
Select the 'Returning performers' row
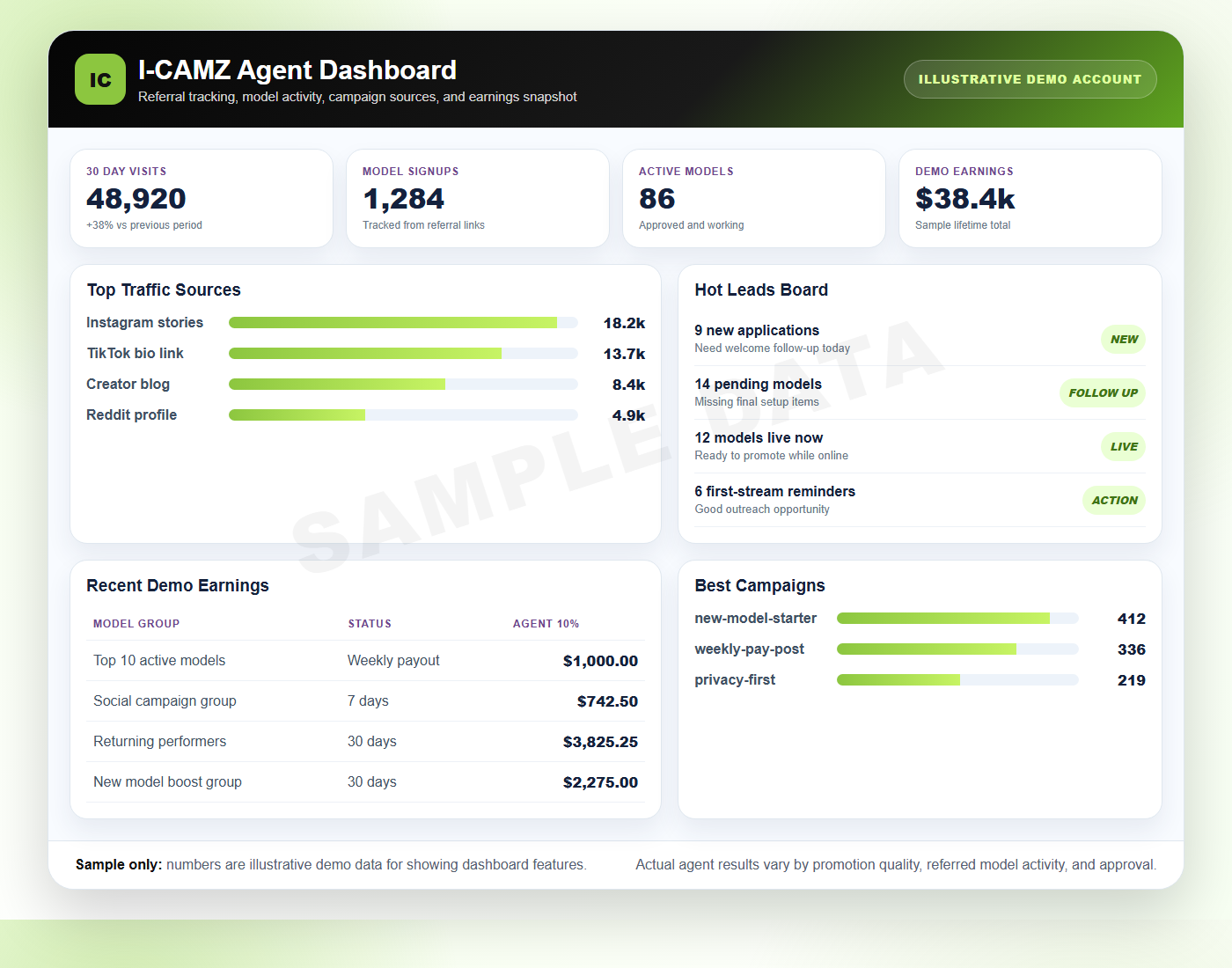365,742
